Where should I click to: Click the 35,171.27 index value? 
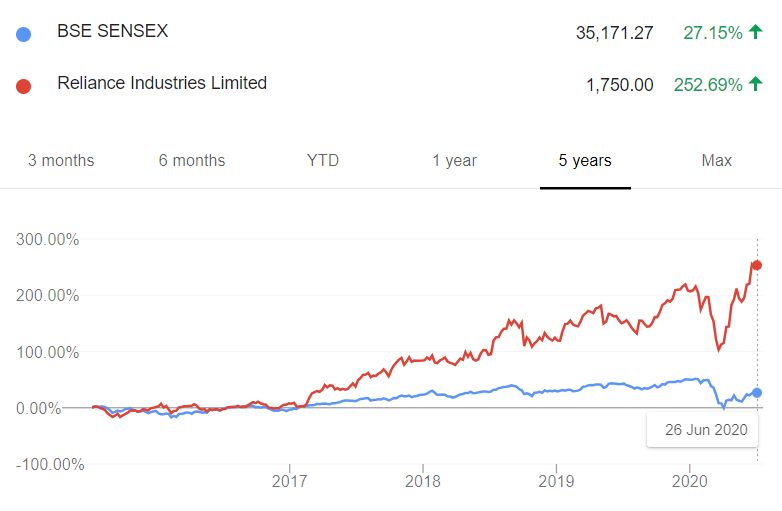[614, 33]
